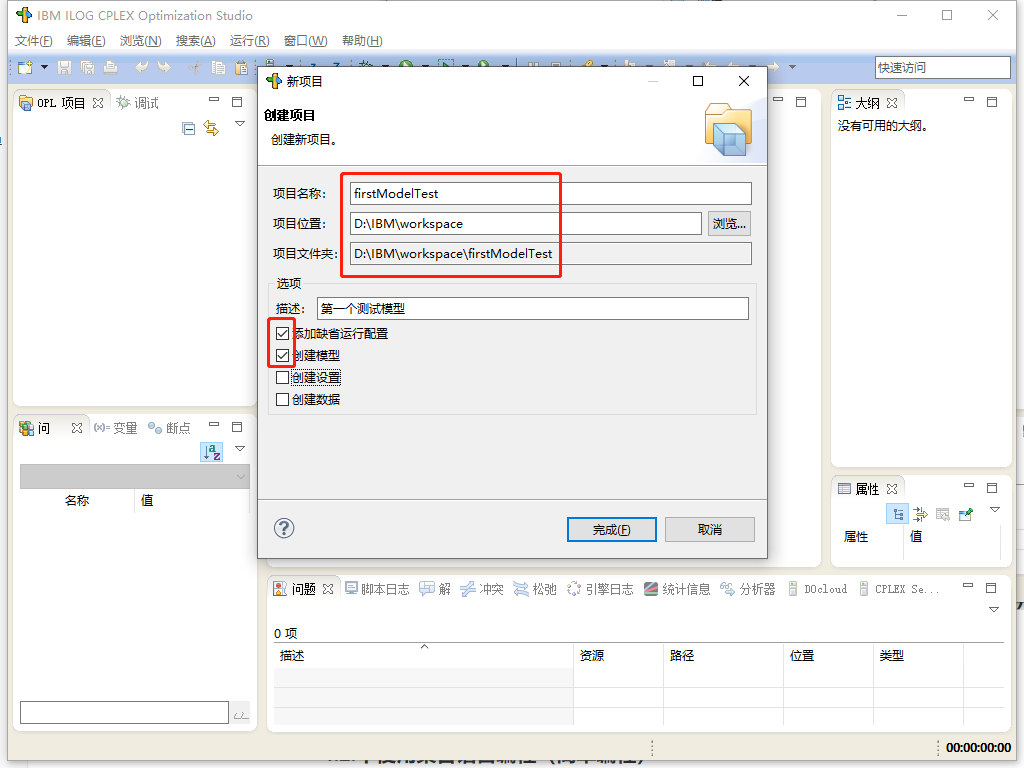The width and height of the screenshot is (1024, 768).
Task: Click the alphabetical sort icon in the variables panel
Action: tap(212, 452)
